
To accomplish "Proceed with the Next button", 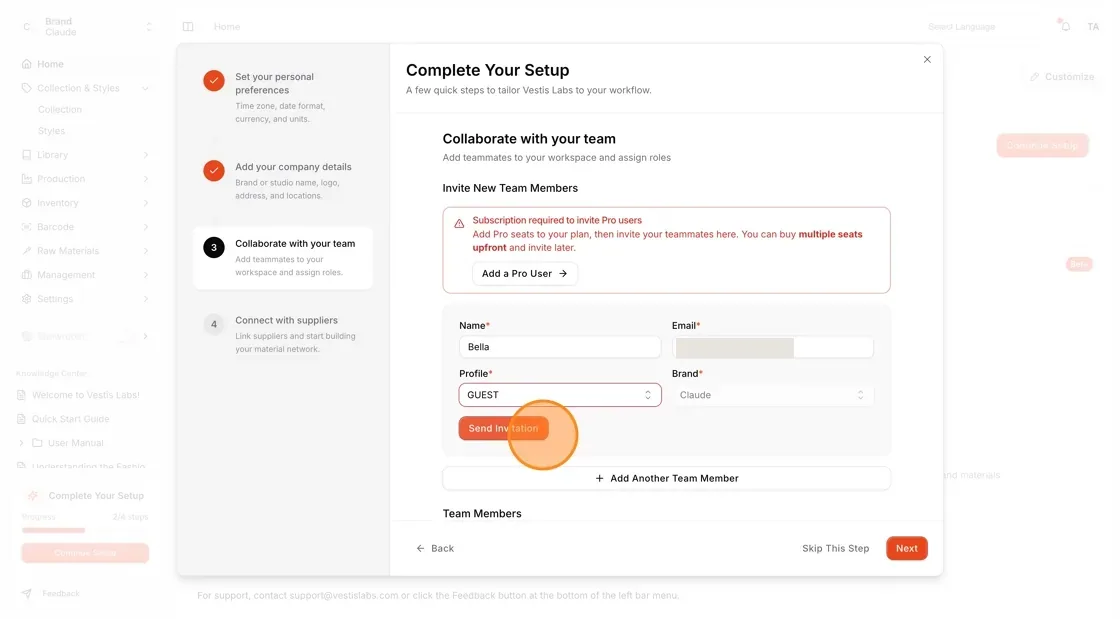I will click(x=906, y=548).
